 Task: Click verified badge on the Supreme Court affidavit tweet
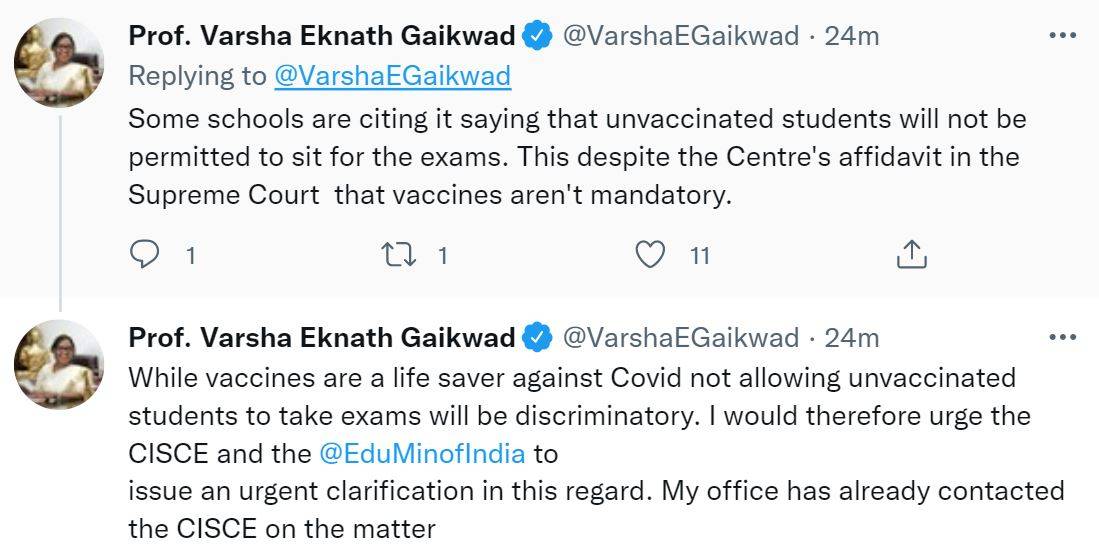539,37
